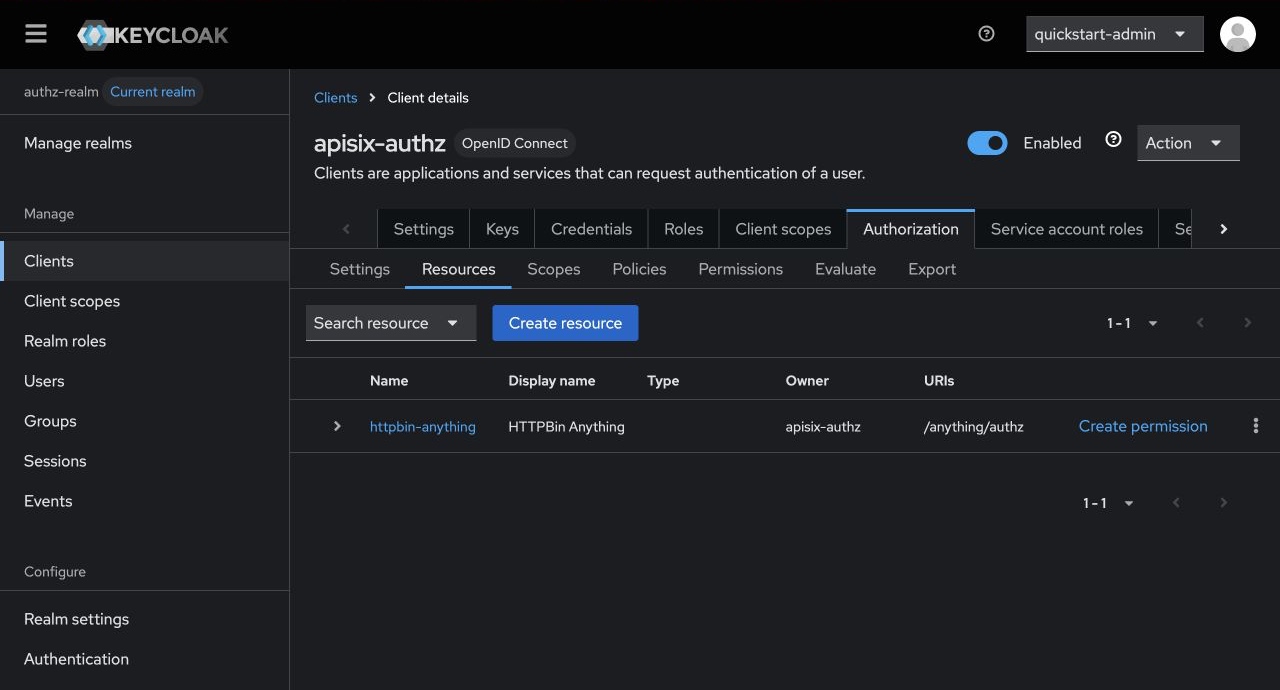Click the Create permission link
This screenshot has width=1280, height=690.
[1143, 426]
